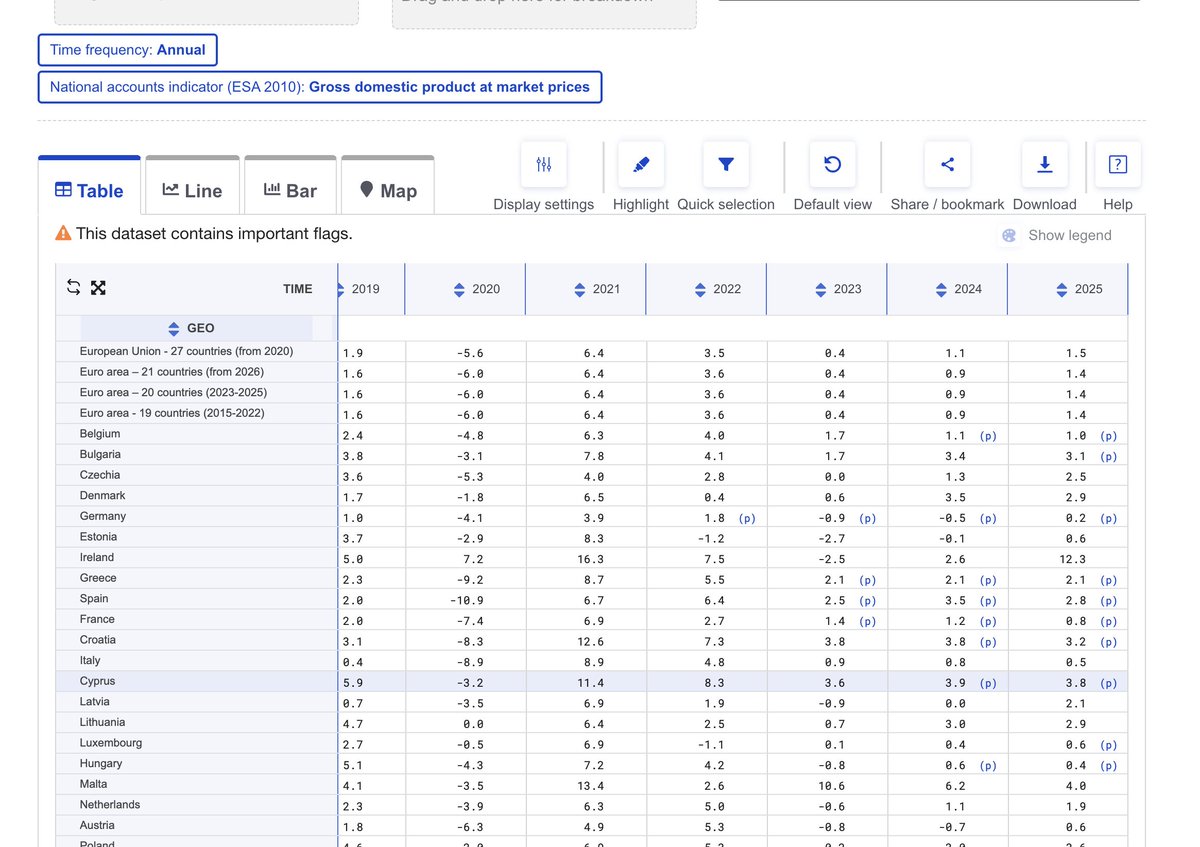Select the Euro area – 21 countries row

(172, 372)
